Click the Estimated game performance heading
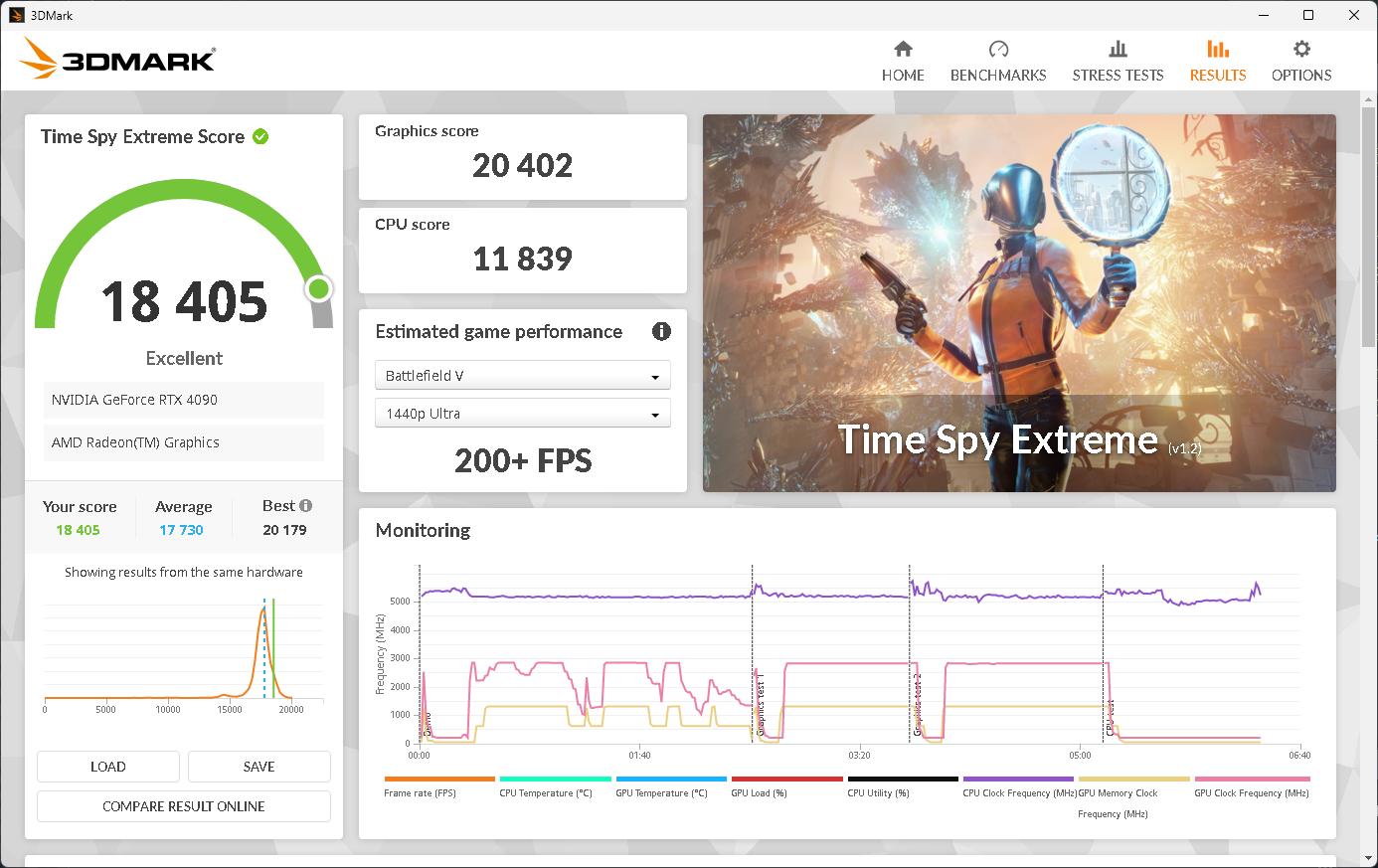1378x868 pixels. click(498, 332)
